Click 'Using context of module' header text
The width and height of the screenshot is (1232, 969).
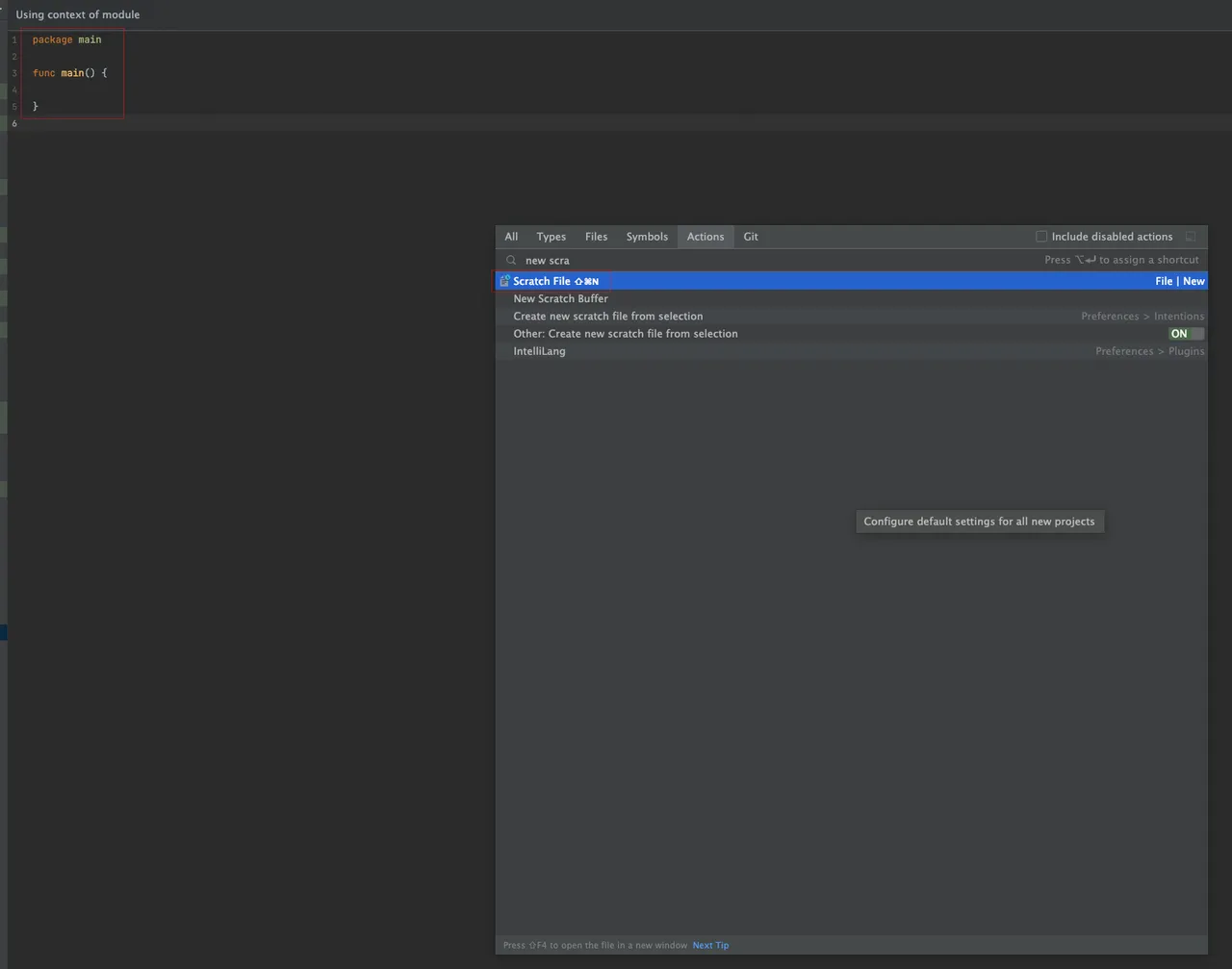tap(78, 14)
